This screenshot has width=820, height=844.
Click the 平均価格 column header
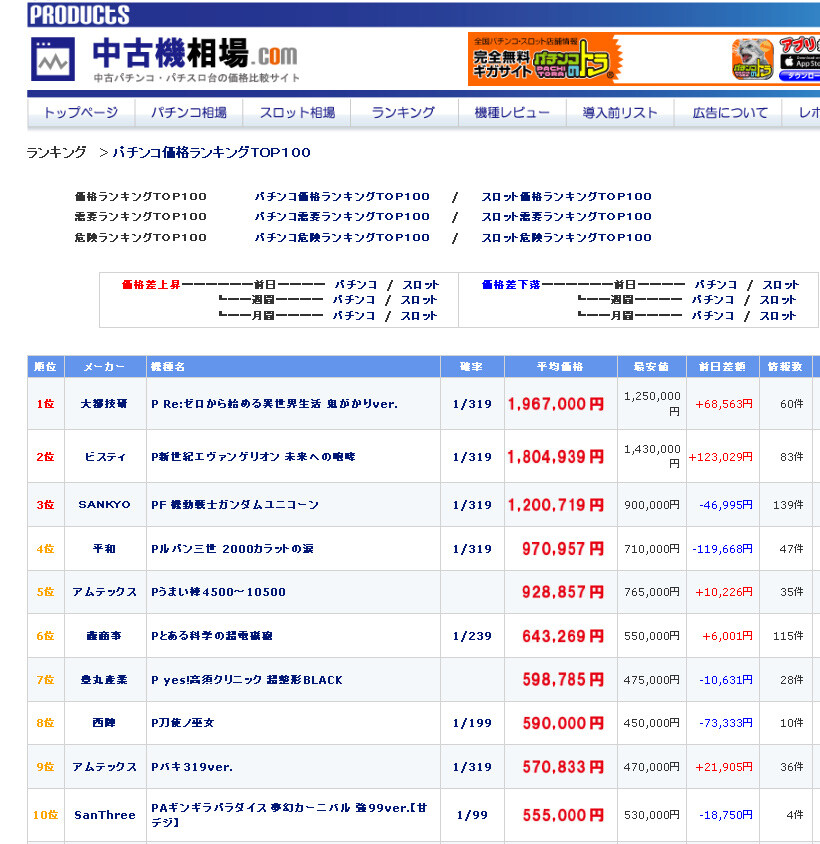click(560, 367)
